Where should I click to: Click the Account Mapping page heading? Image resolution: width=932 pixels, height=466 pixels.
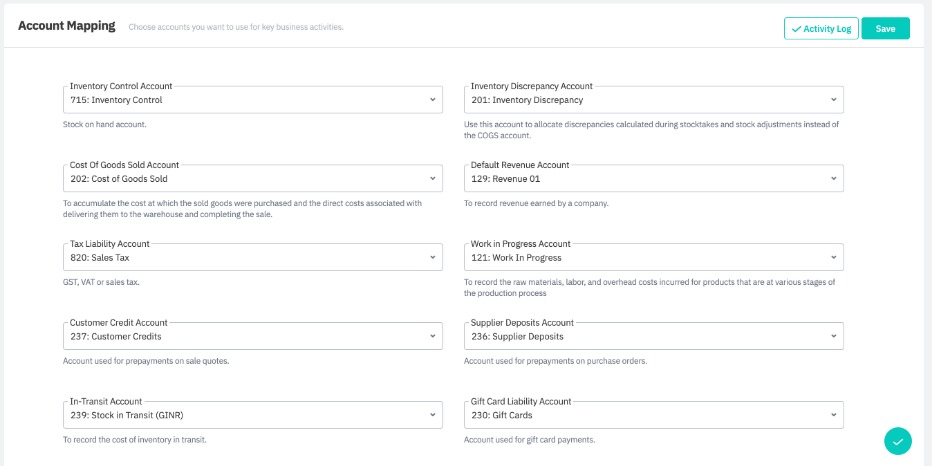(x=67, y=26)
